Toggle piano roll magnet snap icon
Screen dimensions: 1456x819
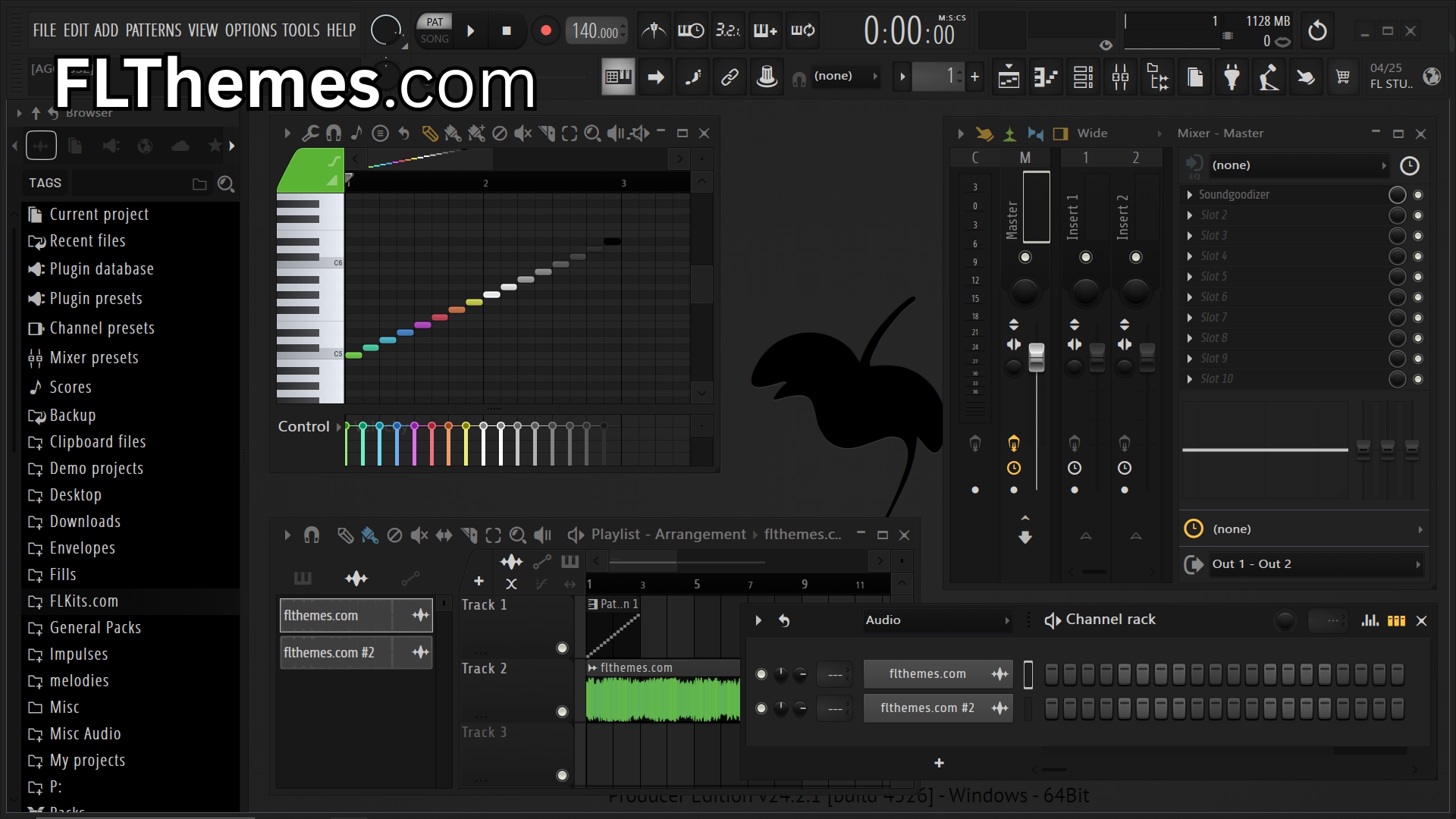coord(333,133)
